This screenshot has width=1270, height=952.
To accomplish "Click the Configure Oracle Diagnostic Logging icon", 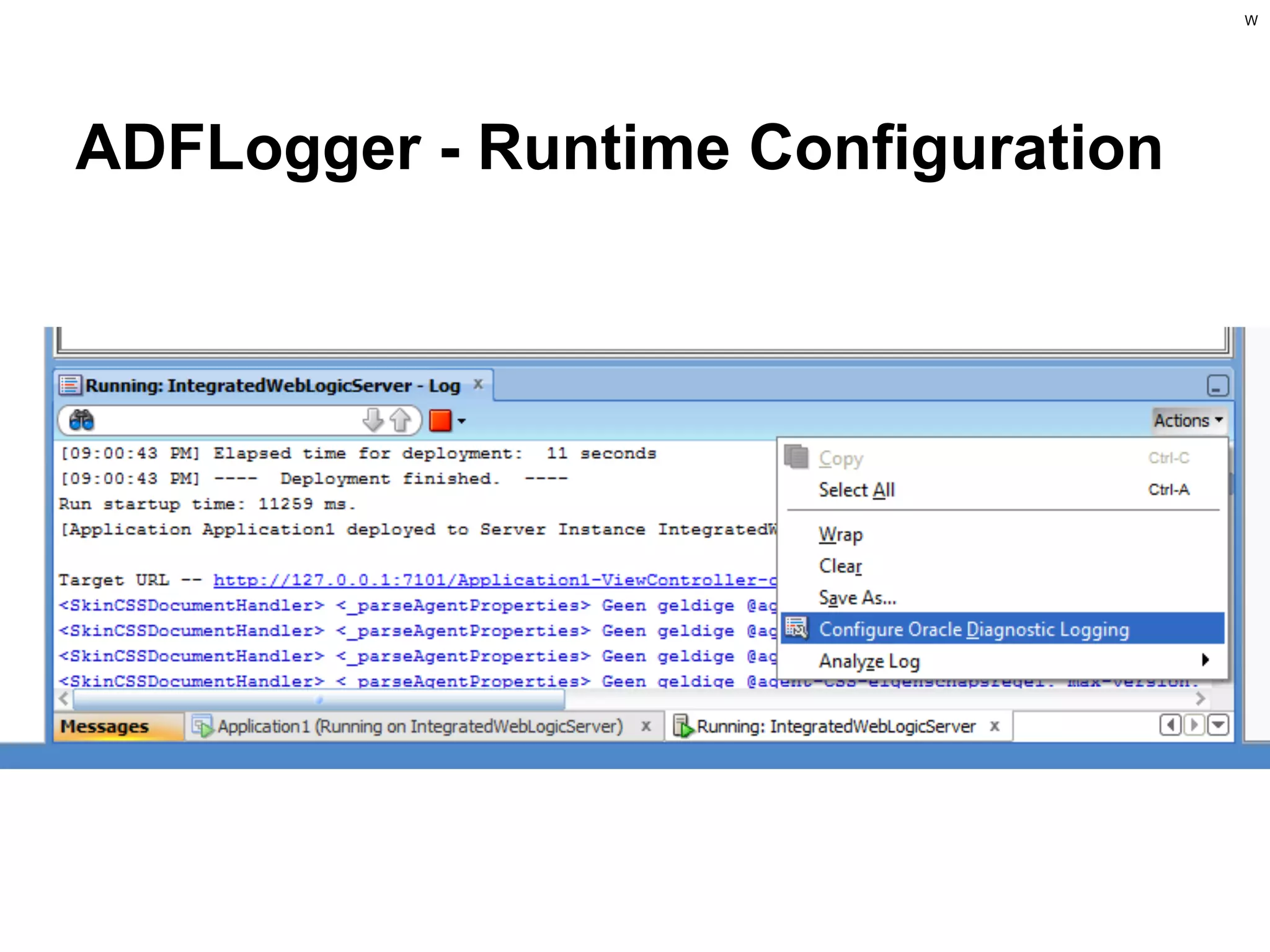I will coord(796,628).
